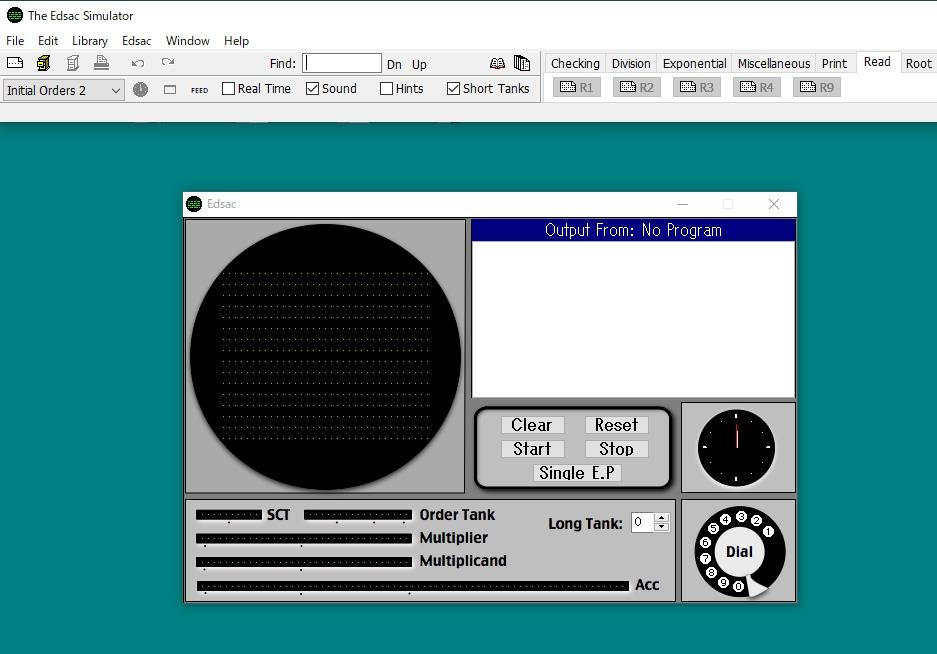
Task: Click the small window icon beside FEED
Action: pos(170,90)
